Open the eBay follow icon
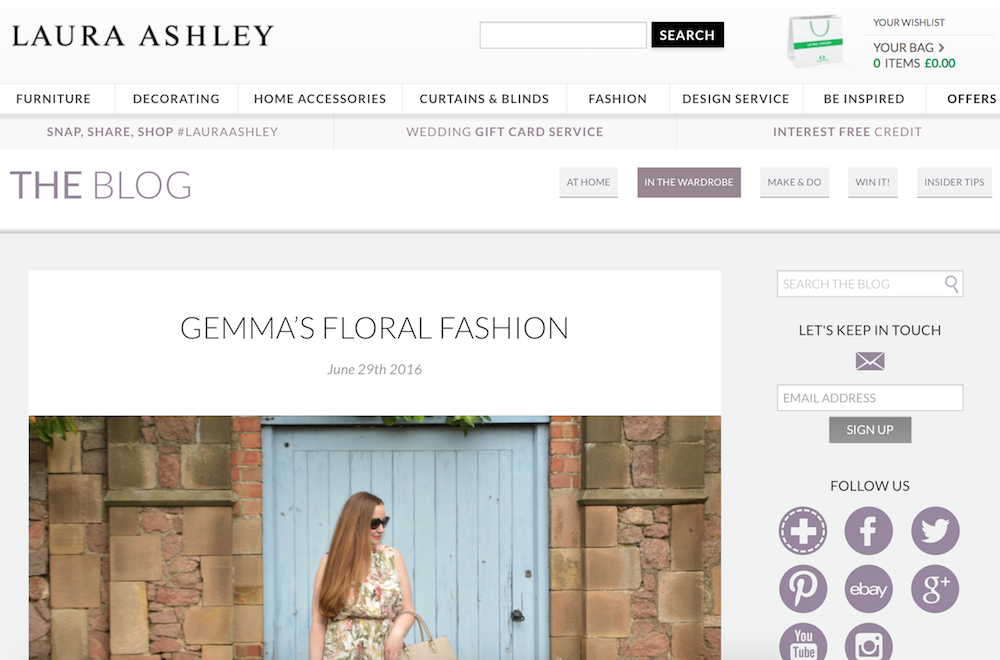The width and height of the screenshot is (1000, 660). (x=869, y=589)
